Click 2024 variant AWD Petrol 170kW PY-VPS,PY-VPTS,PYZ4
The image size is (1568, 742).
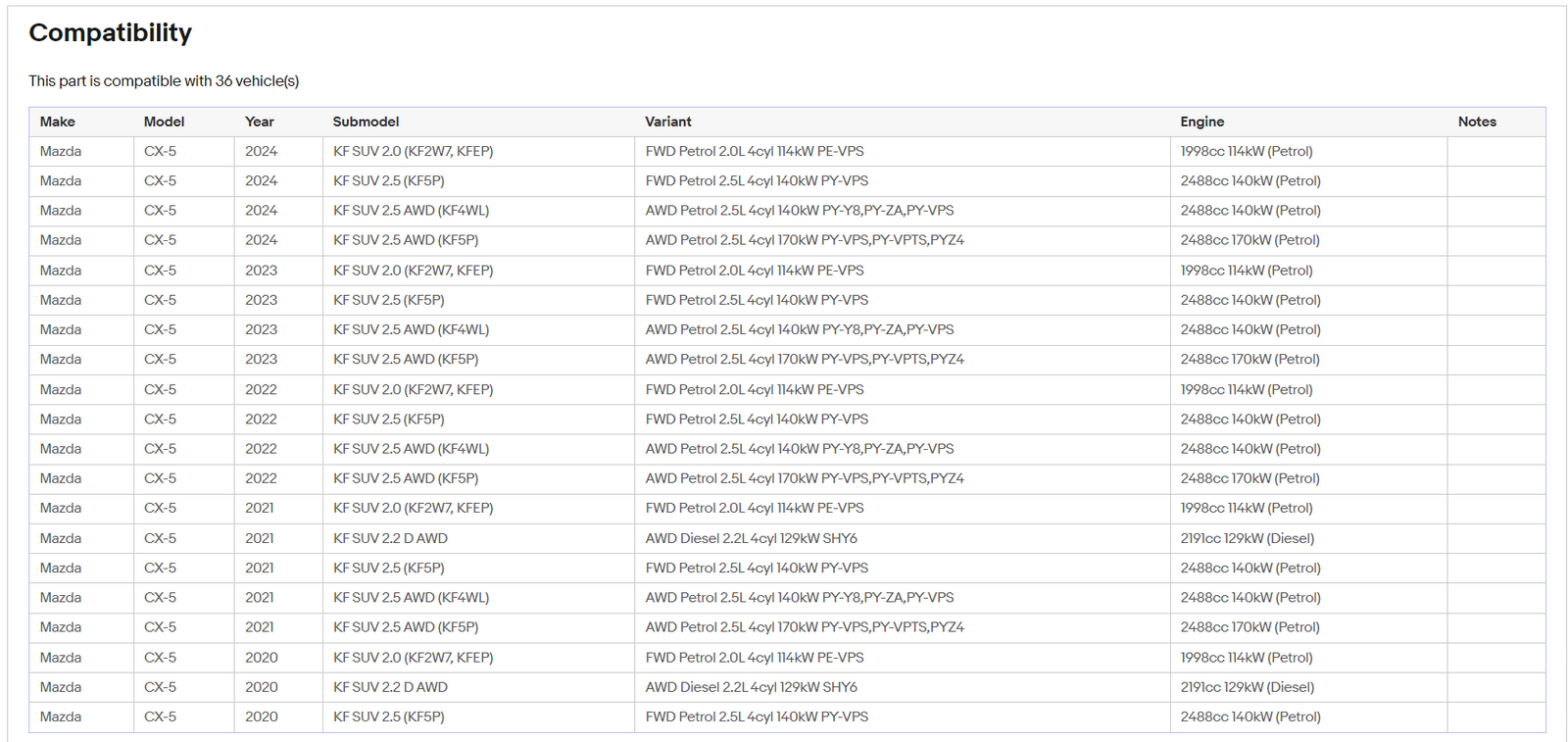(x=805, y=240)
